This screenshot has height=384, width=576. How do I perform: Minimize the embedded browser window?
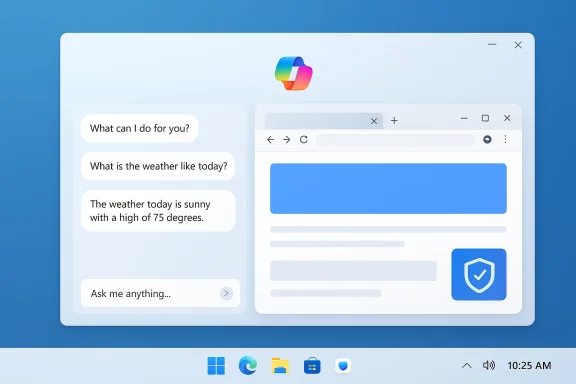coord(464,118)
